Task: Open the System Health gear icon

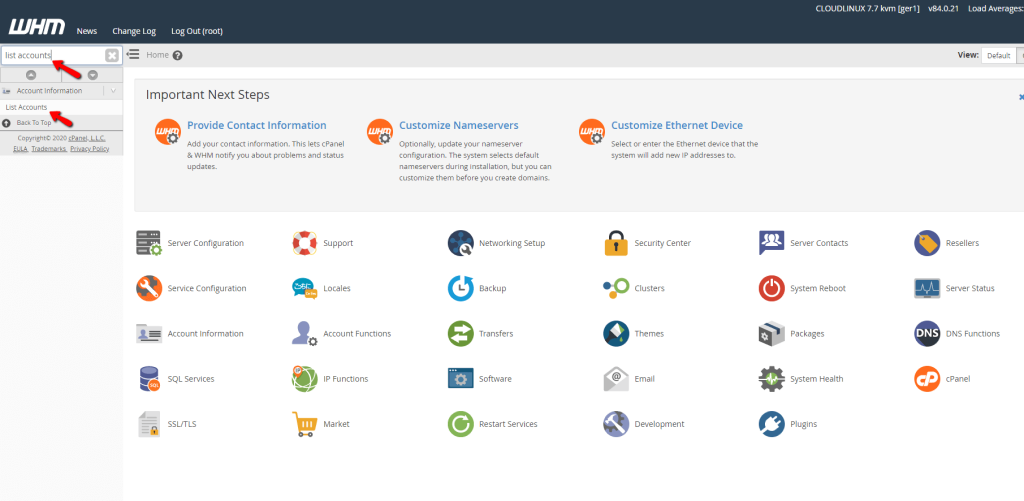Action: coord(771,379)
